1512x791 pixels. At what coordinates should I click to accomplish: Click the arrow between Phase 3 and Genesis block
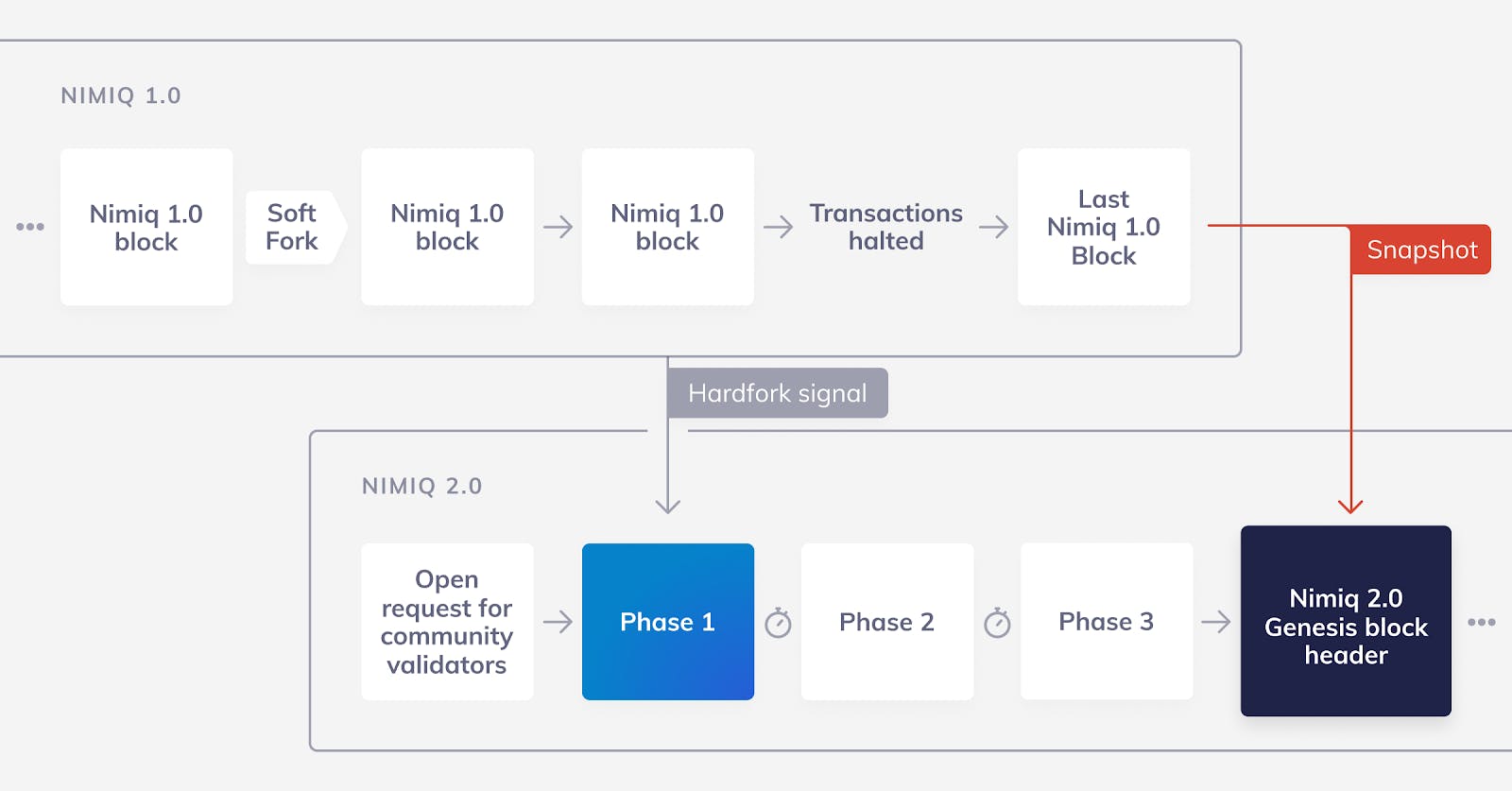click(x=1216, y=622)
